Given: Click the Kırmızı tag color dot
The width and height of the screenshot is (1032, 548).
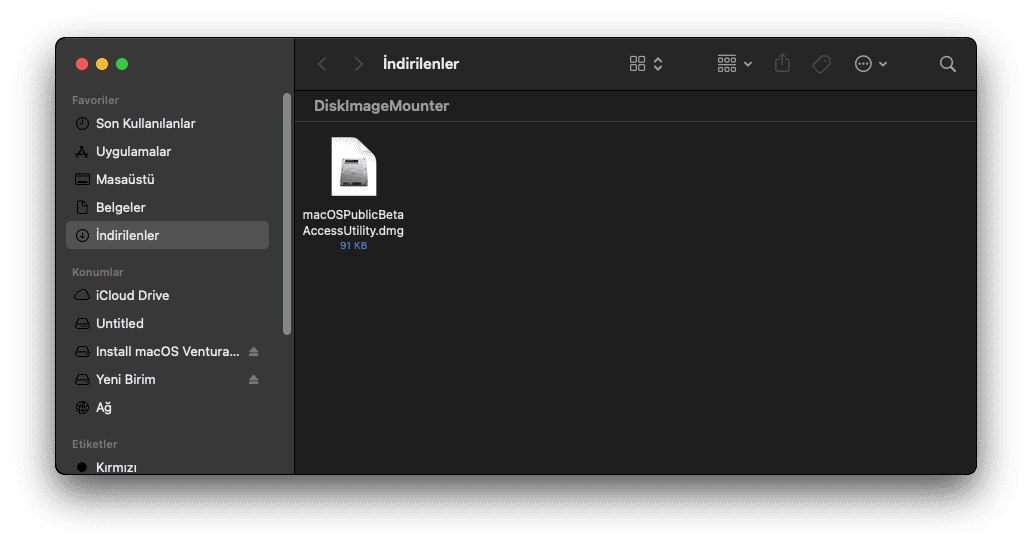Looking at the screenshot, I should [82, 467].
